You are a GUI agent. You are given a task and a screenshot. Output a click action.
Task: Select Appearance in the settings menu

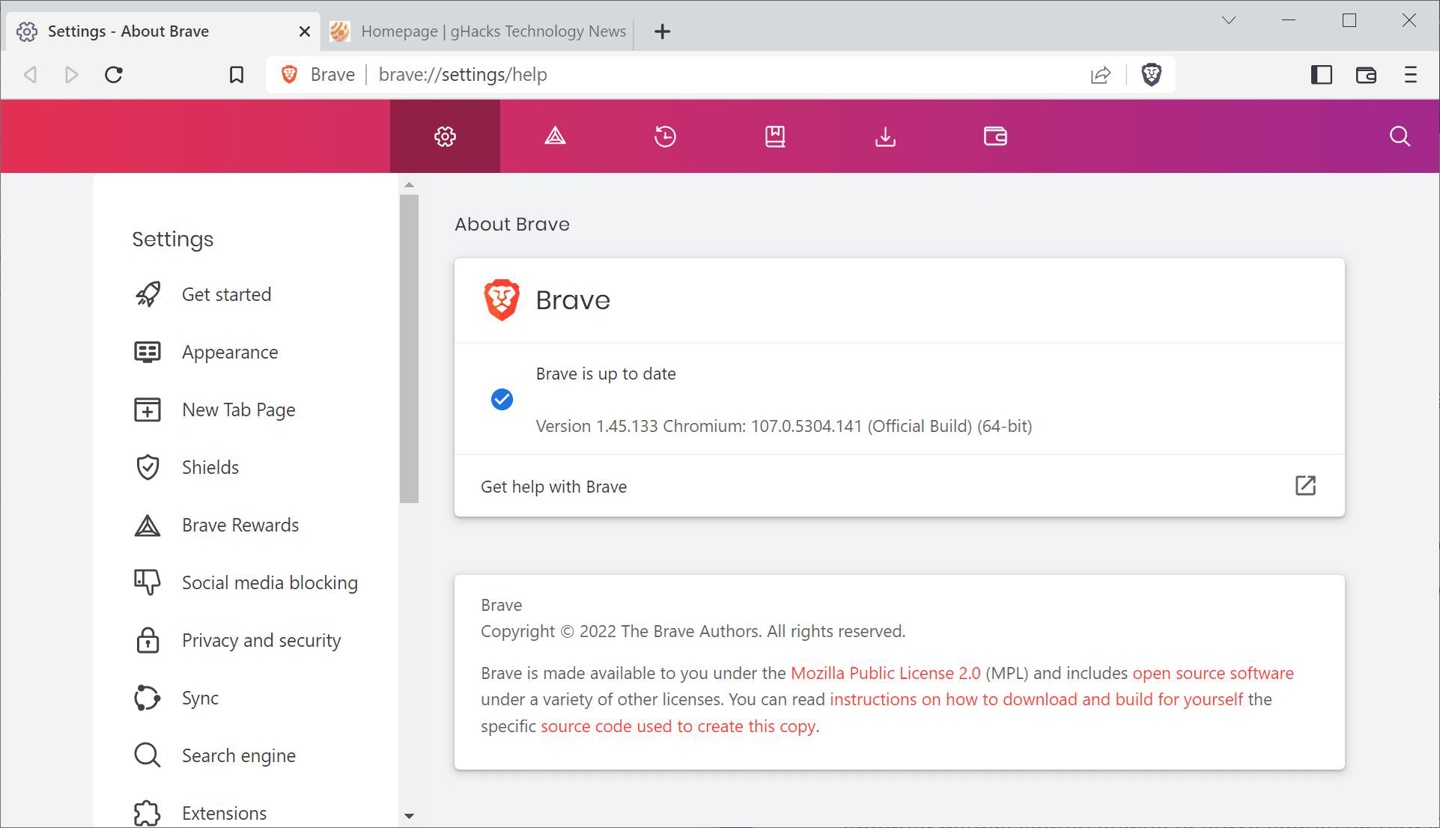[x=230, y=352]
